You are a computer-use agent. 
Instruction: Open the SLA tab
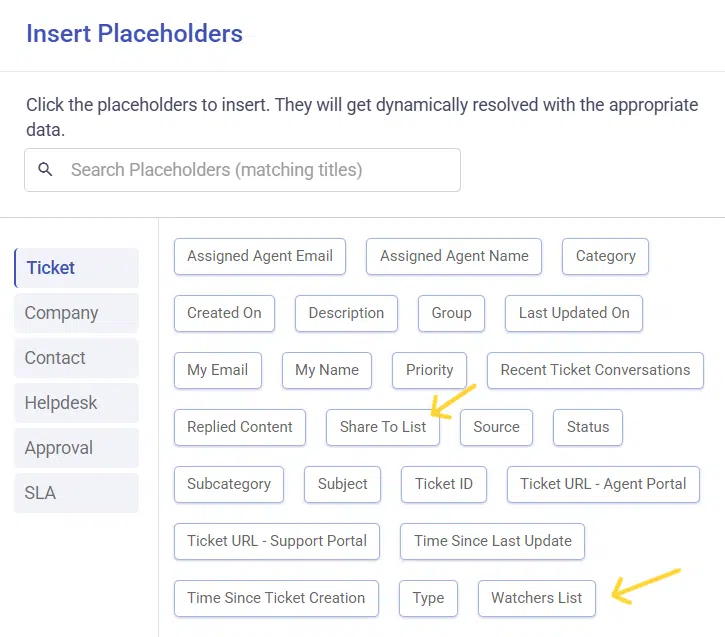[x=77, y=493]
